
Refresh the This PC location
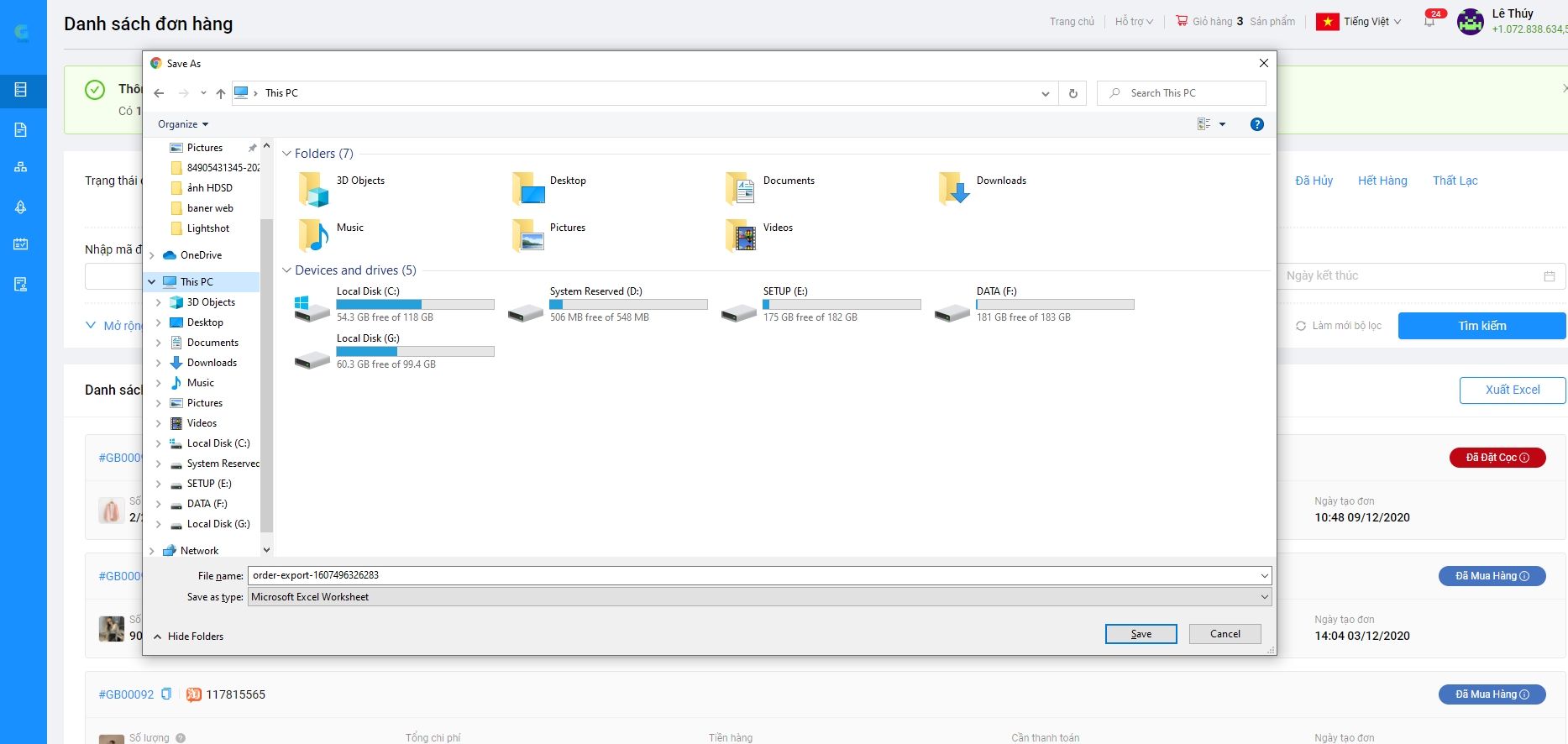(1072, 93)
